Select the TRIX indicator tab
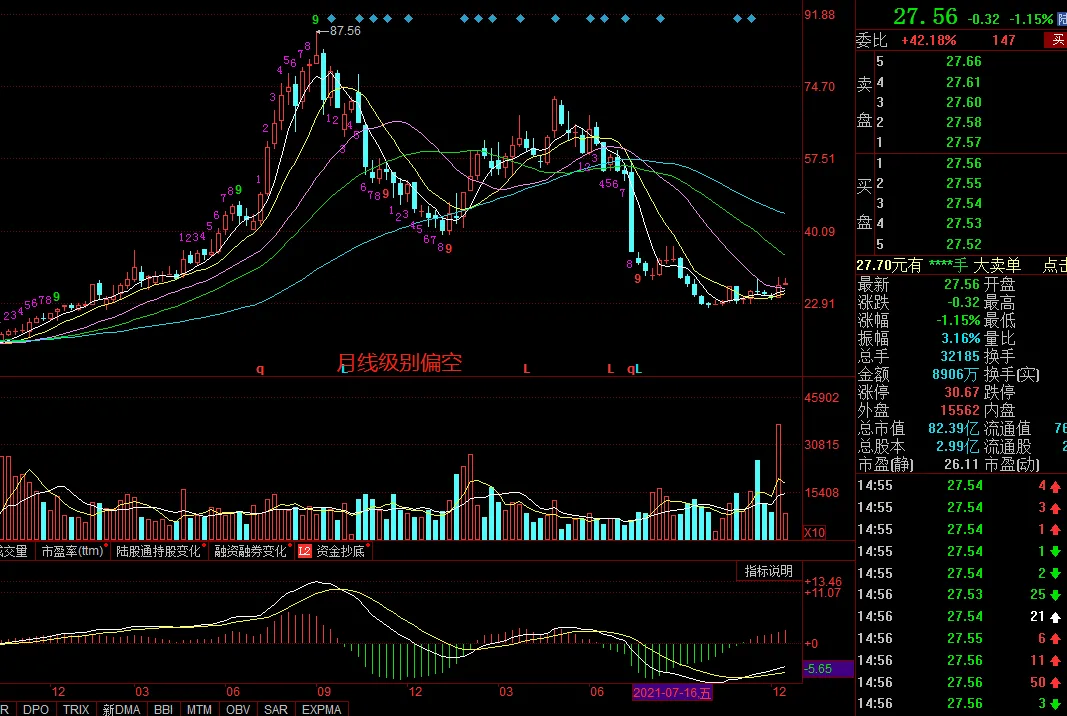The height and width of the screenshot is (716, 1067). (76, 709)
